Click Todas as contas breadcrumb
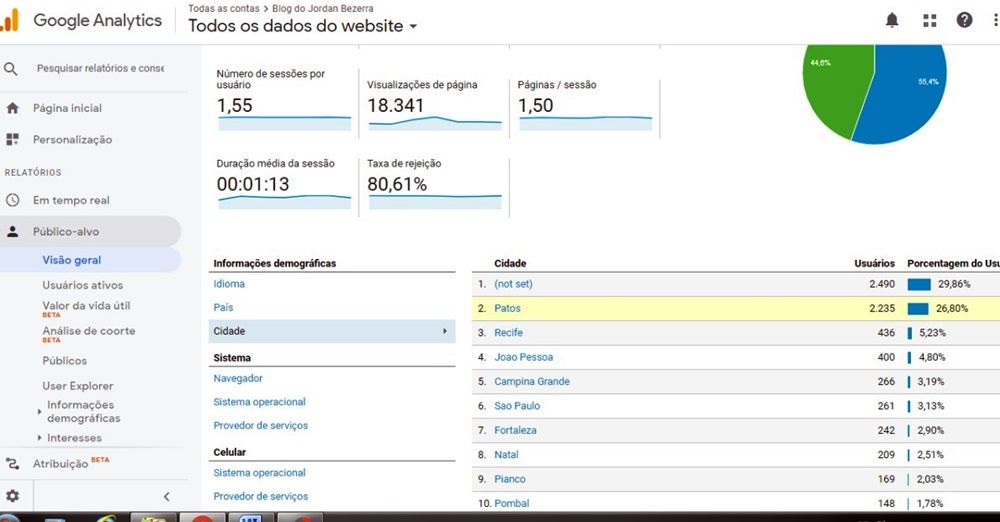1000x522 pixels. [x=223, y=8]
